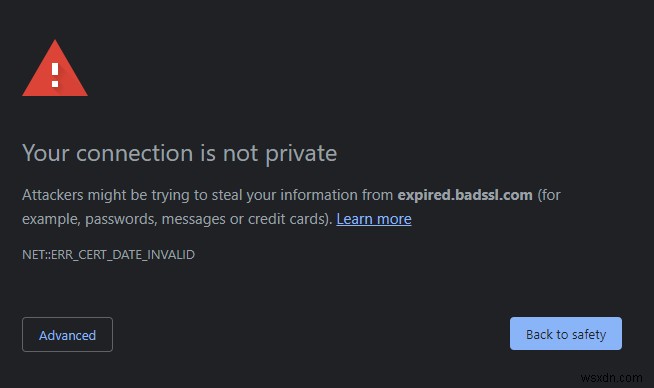
Task: Click the word 'example,' on the second line
Action: pos(51,219)
